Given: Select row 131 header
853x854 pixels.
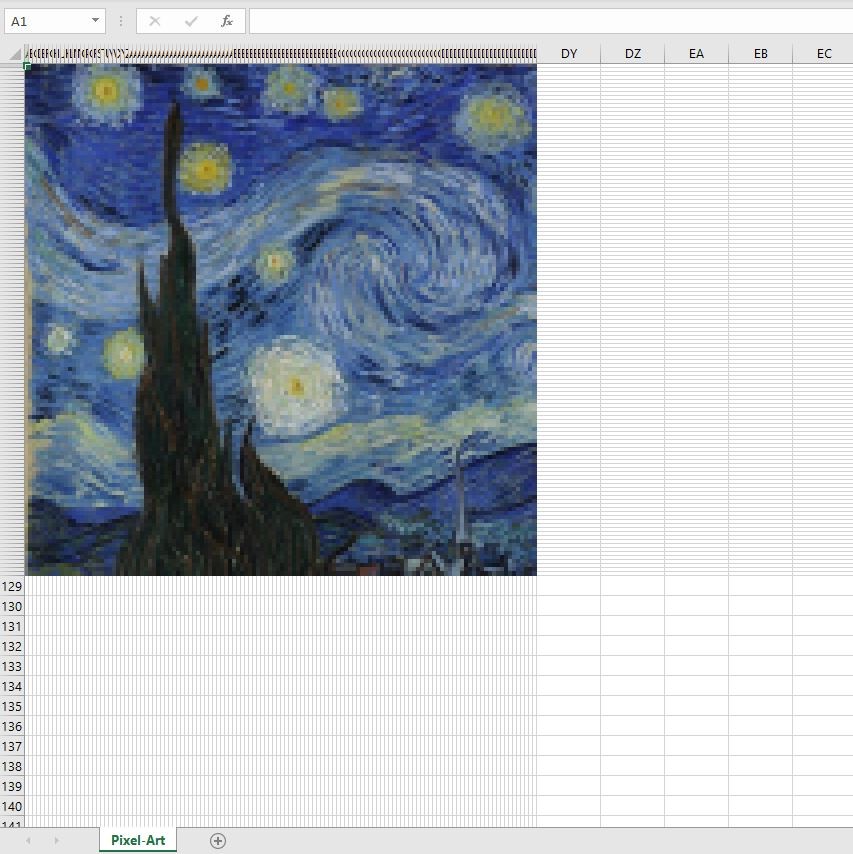Looking at the screenshot, I should point(12,626).
